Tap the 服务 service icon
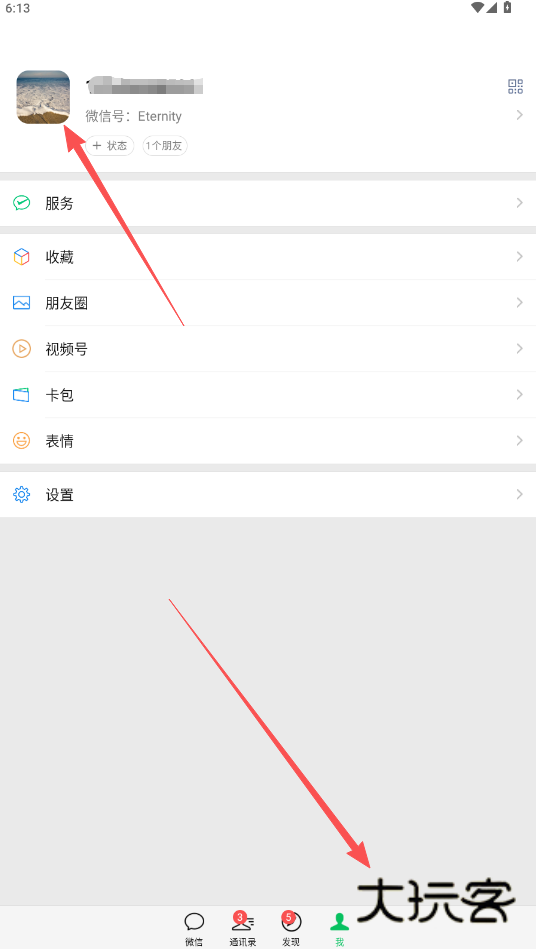Image resolution: width=536 pixels, height=949 pixels. 22,203
